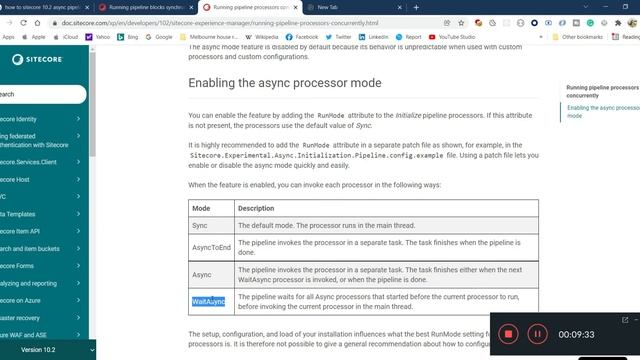Open tab search dropdown arrow

(586, 7)
